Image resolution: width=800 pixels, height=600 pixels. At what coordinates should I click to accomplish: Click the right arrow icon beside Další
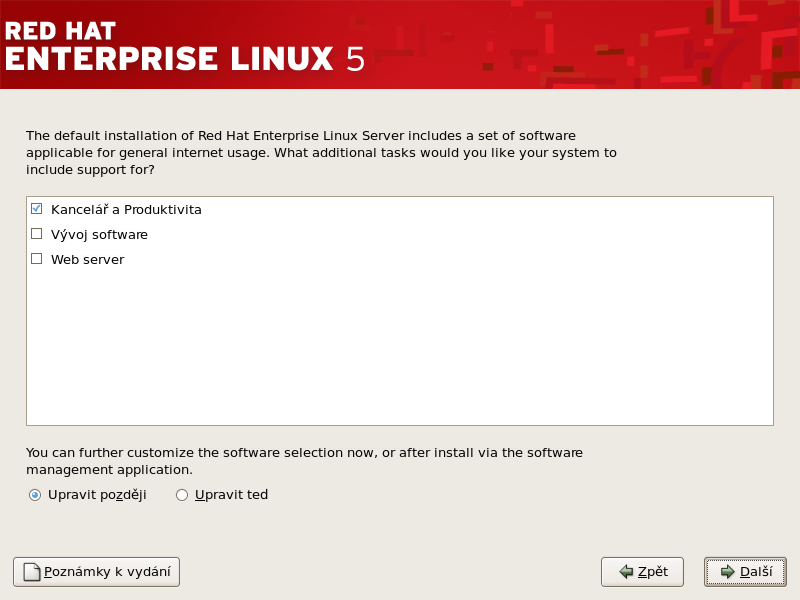point(727,572)
